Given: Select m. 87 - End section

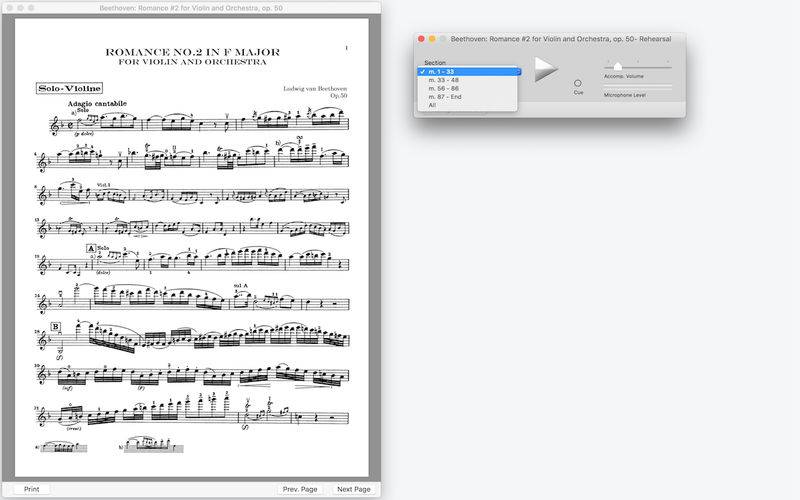Looking at the screenshot, I should coord(445,97).
